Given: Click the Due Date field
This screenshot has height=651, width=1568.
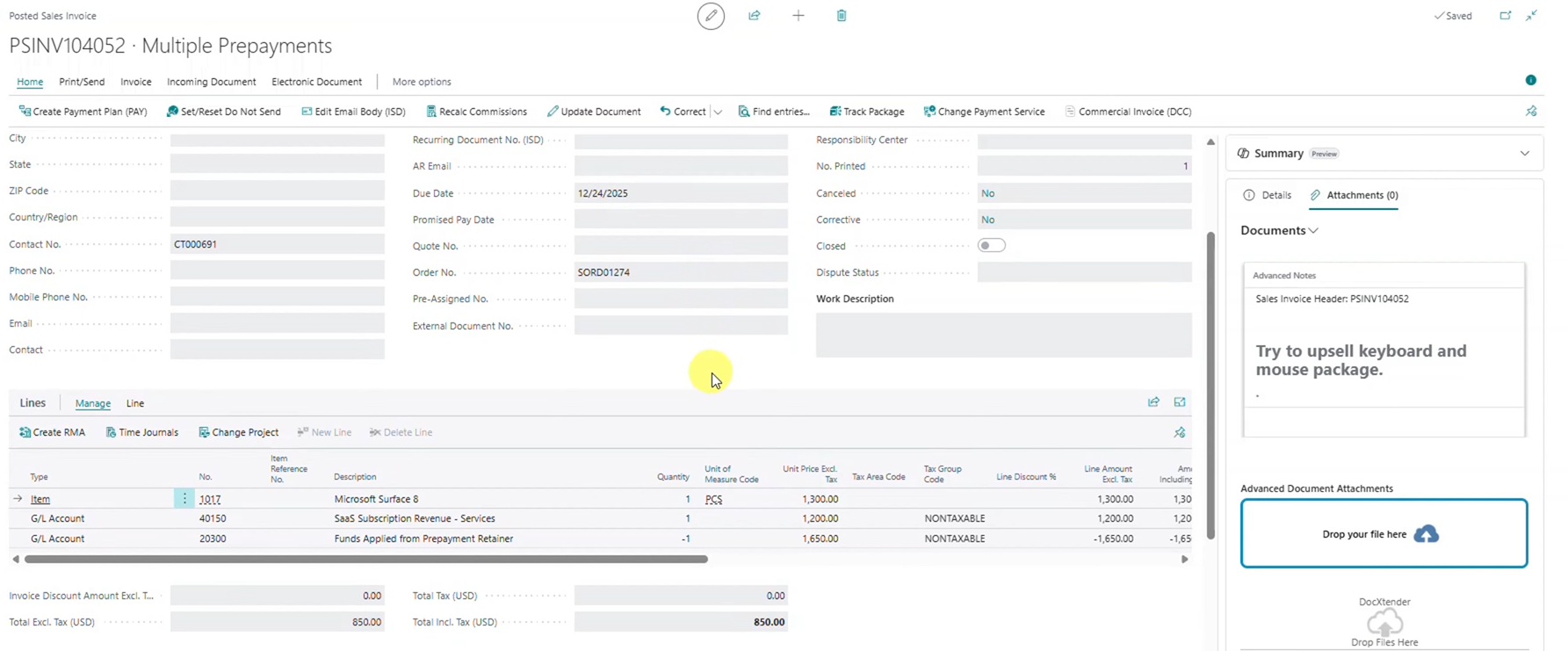Looking at the screenshot, I should 681,193.
